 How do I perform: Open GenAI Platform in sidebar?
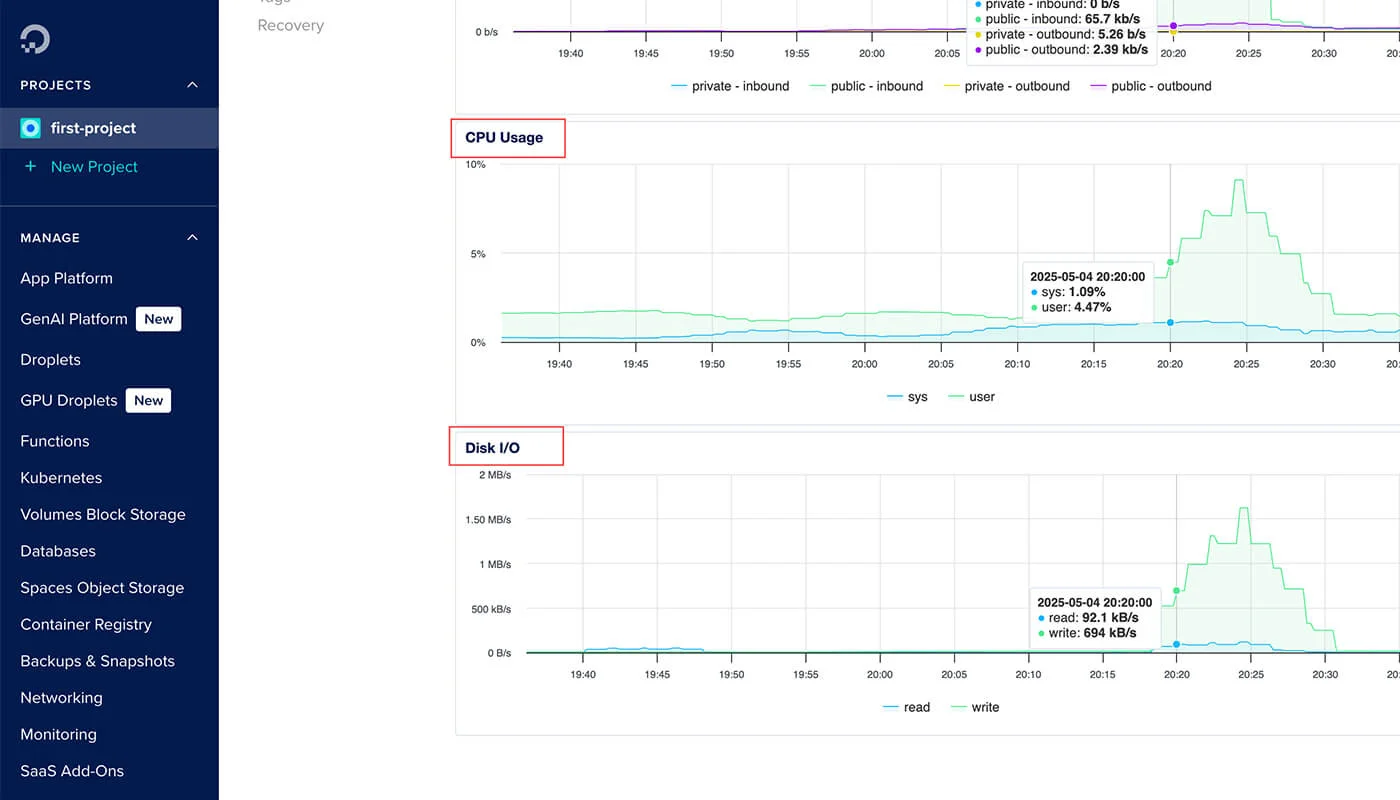point(74,319)
